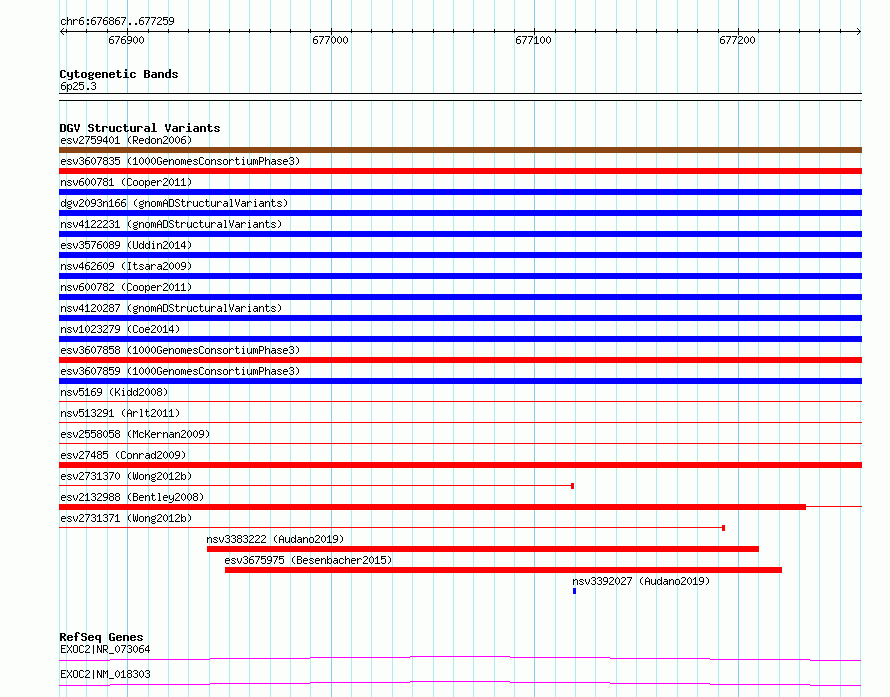Open the EXOC2|NM_018303 gene label
The image size is (890, 697).
pyautogui.click(x=105, y=674)
